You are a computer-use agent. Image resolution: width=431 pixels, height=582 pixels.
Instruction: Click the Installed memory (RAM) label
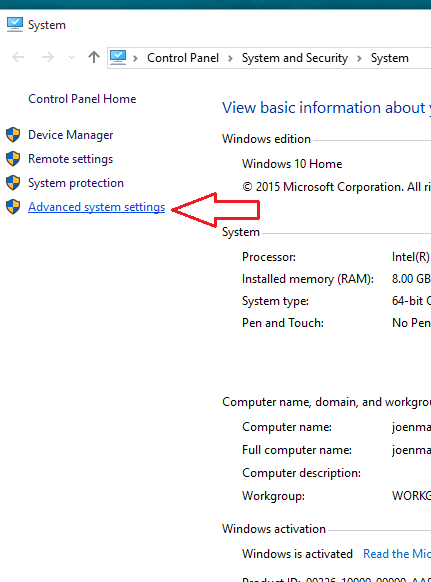coord(308,279)
